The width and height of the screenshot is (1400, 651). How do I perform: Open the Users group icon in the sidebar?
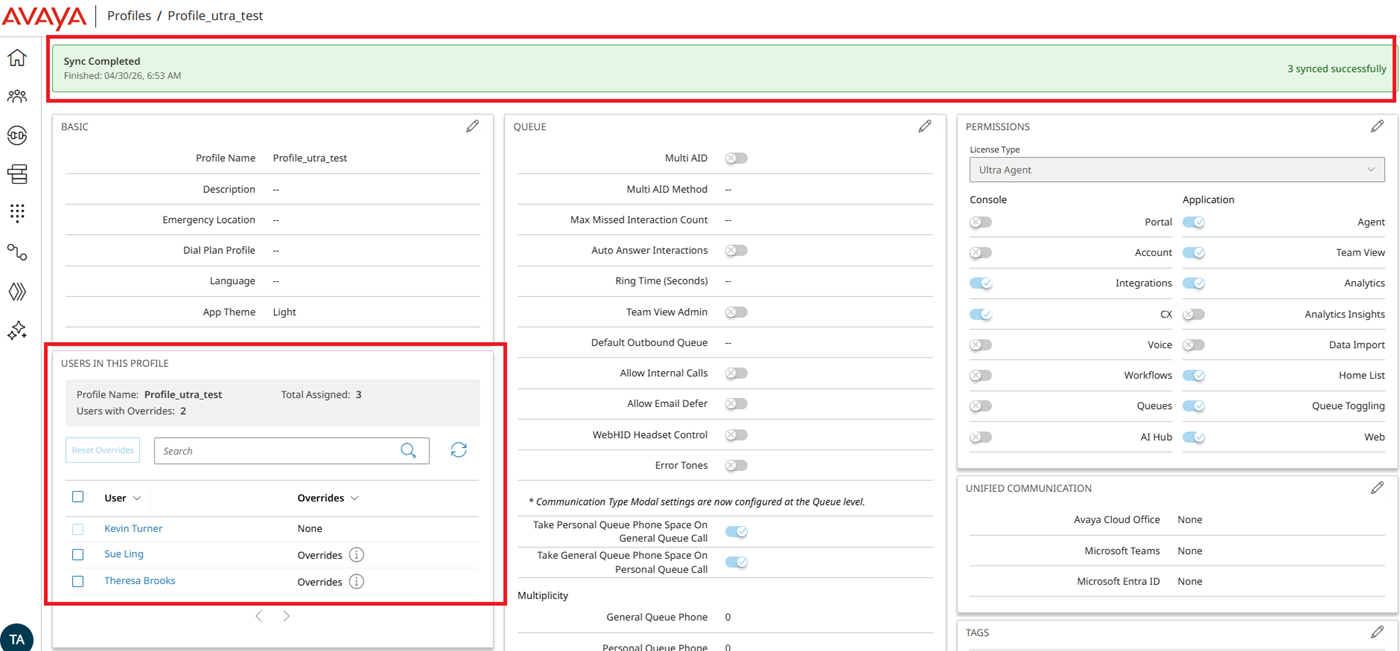pyautogui.click(x=17, y=97)
